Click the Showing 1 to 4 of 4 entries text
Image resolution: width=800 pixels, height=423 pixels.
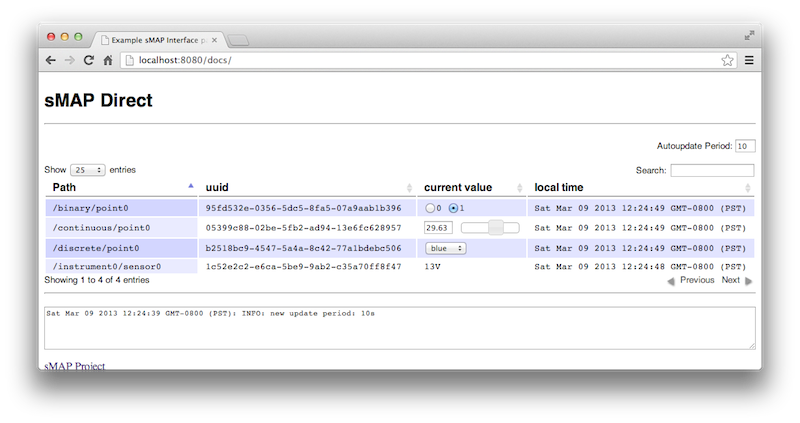coord(97,280)
